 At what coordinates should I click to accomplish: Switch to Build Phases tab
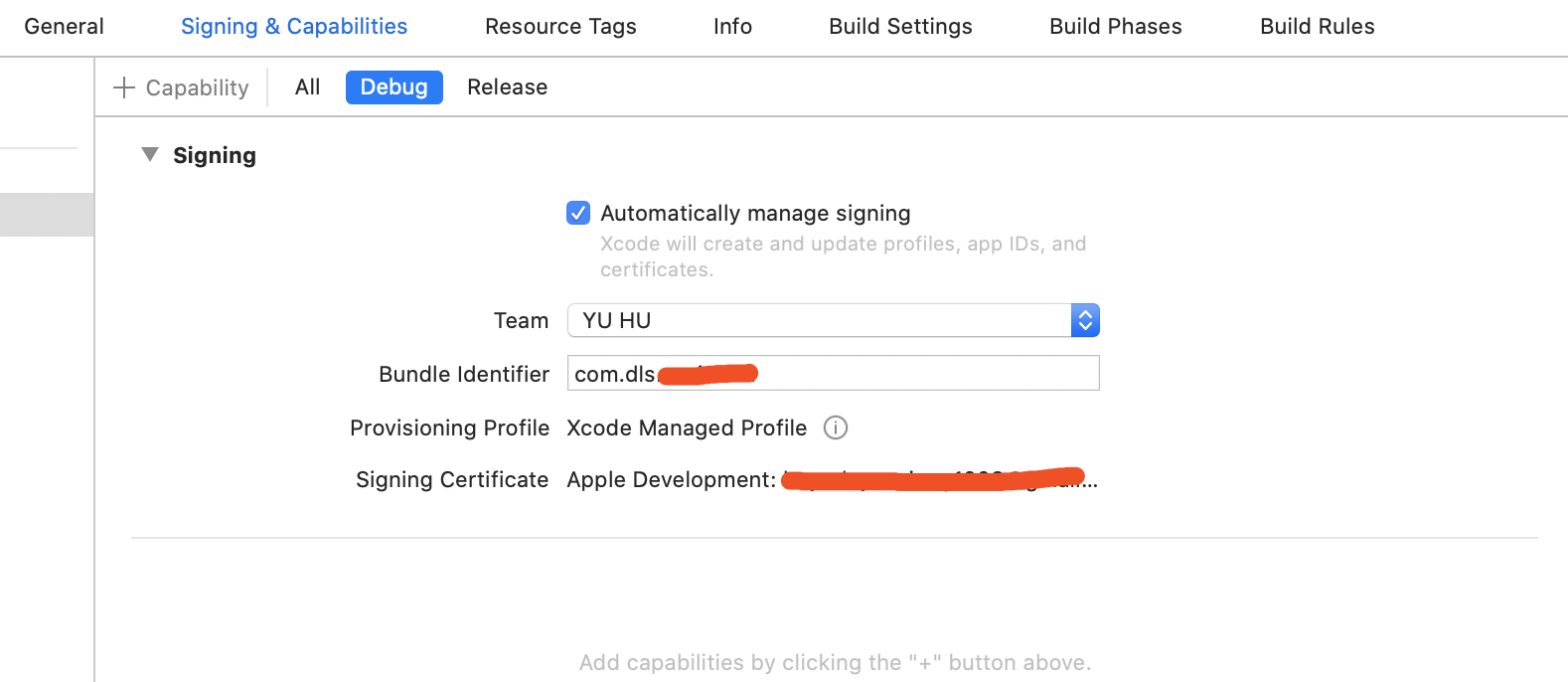1116,27
